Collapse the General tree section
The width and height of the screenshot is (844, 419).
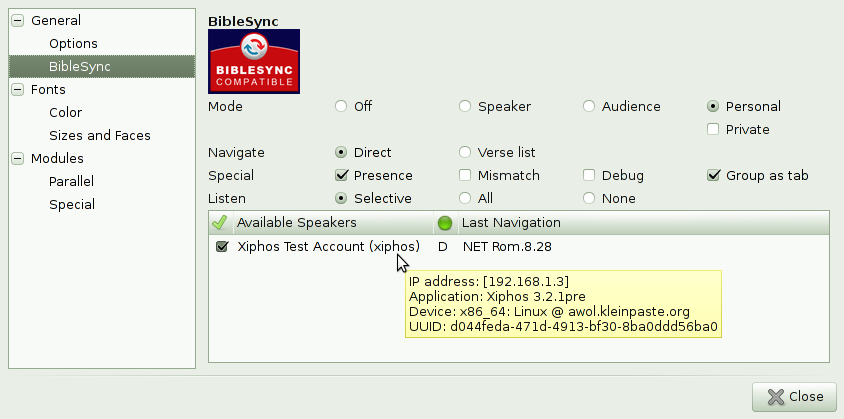click(18, 20)
